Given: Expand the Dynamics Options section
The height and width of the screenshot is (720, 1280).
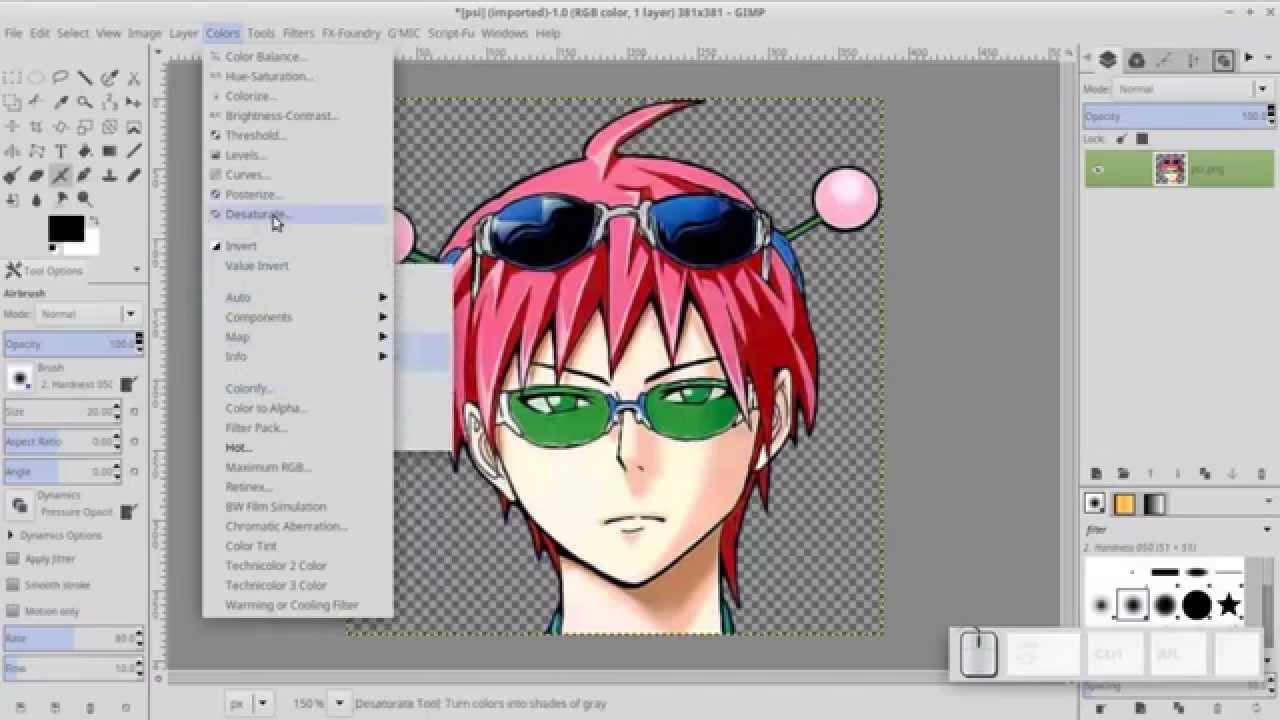Looking at the screenshot, I should coord(11,535).
